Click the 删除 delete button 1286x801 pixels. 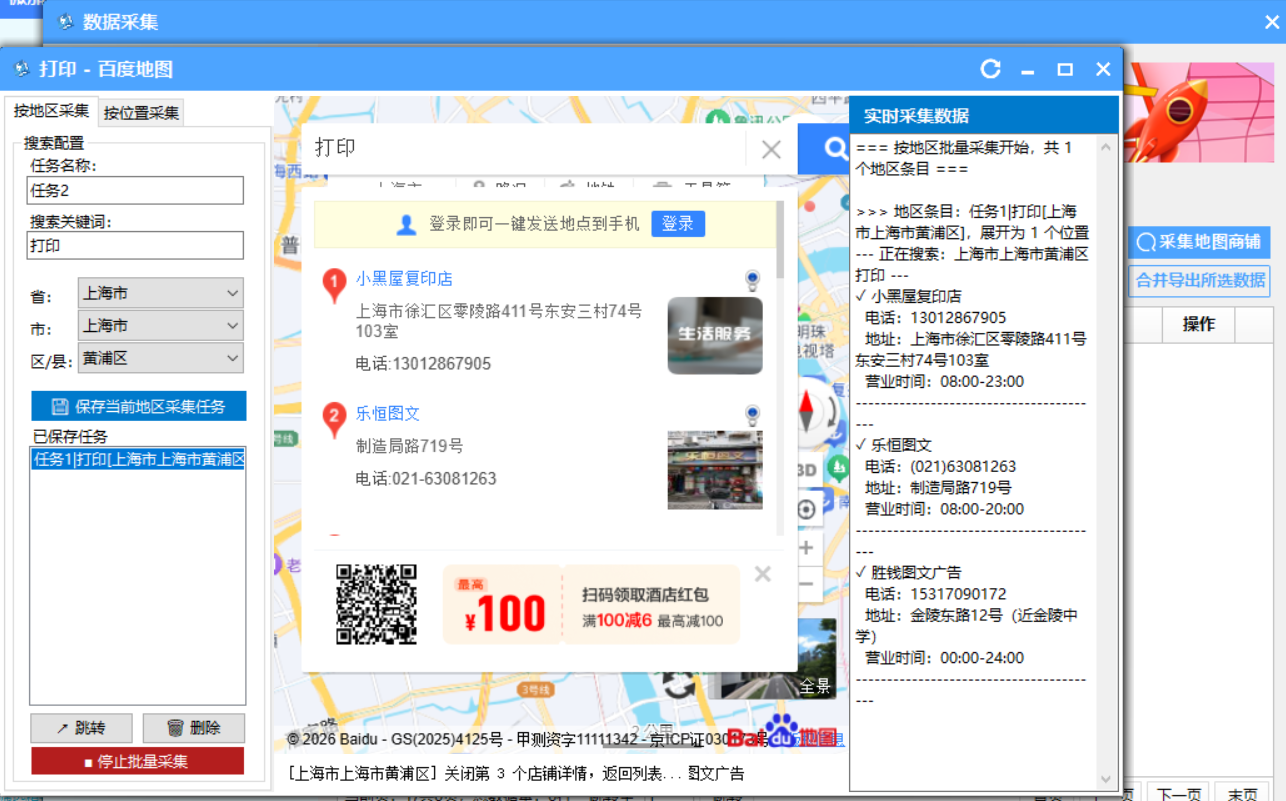point(194,728)
